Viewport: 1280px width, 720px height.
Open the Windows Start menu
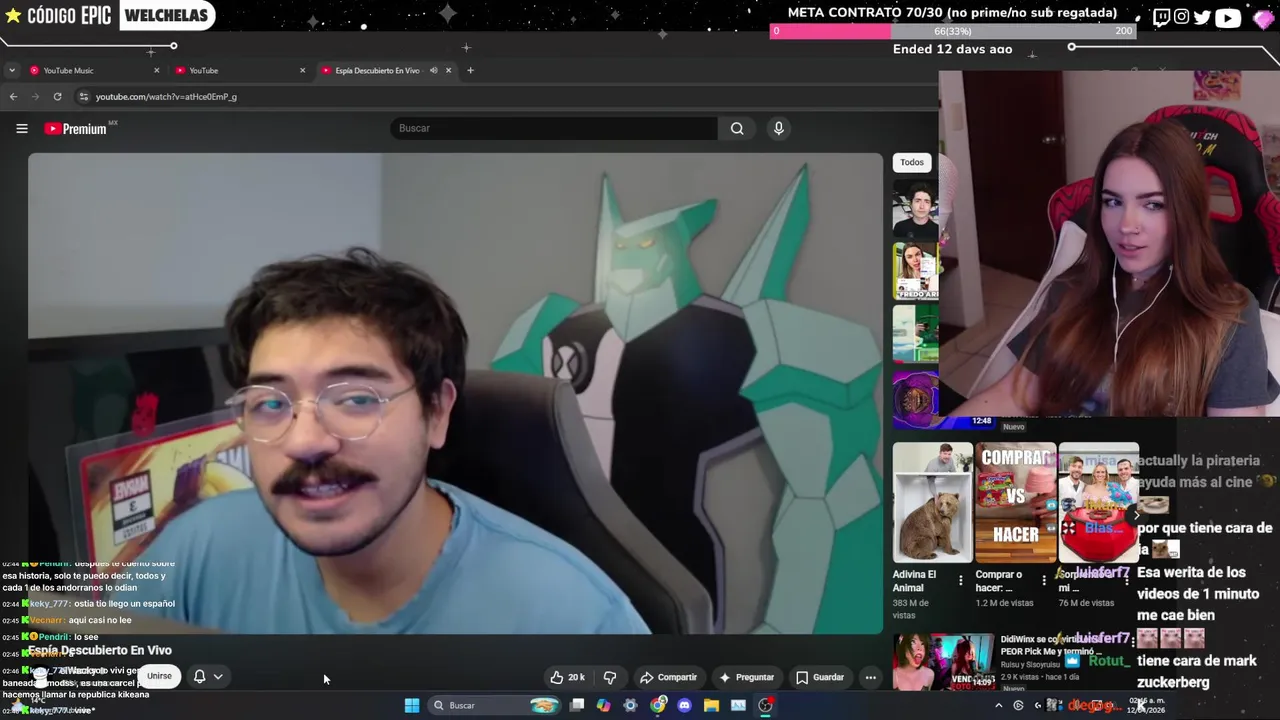coord(411,705)
